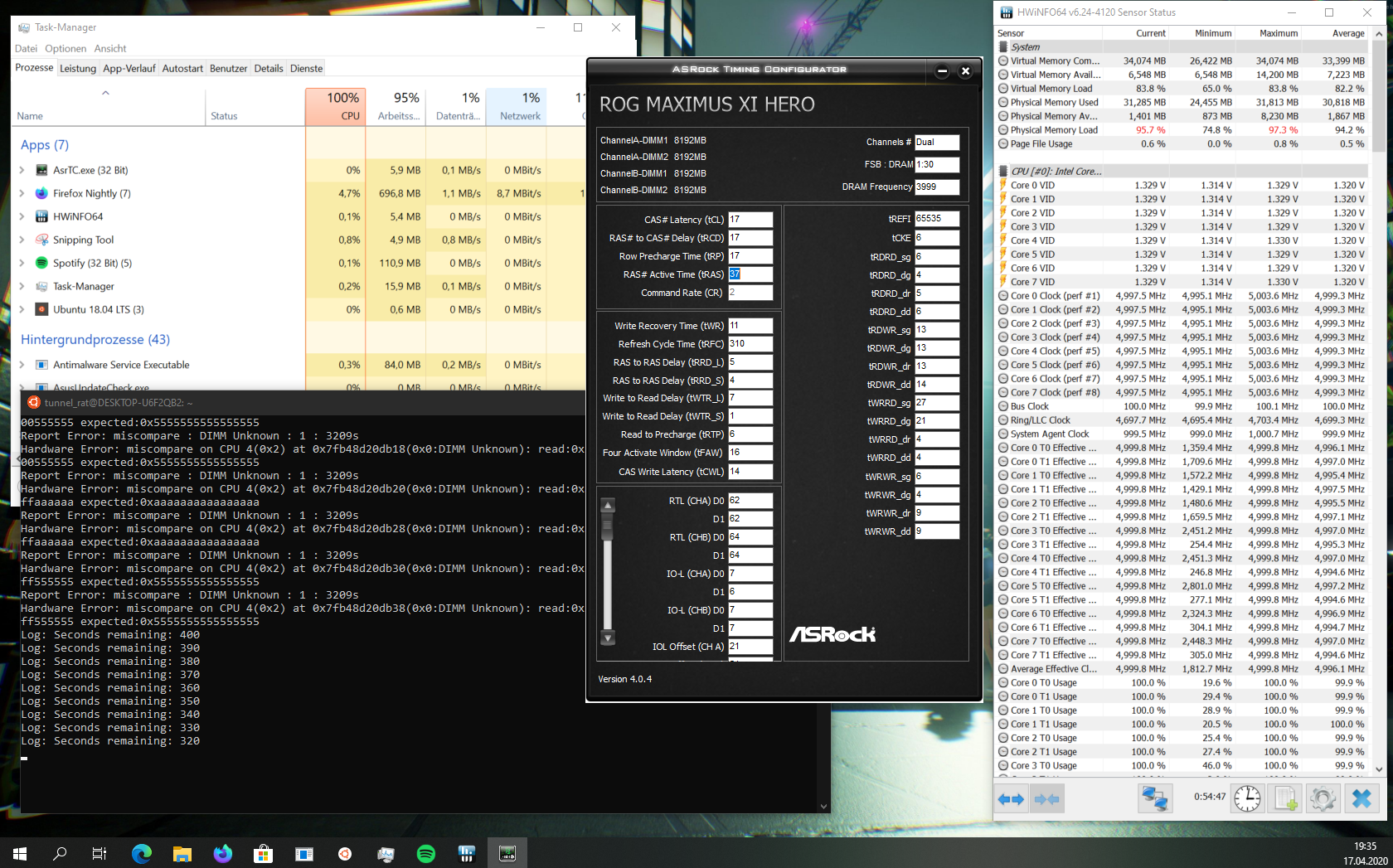This screenshot has width=1393, height=868.
Task: Click the DRAM Frequency field
Action: tap(937, 187)
